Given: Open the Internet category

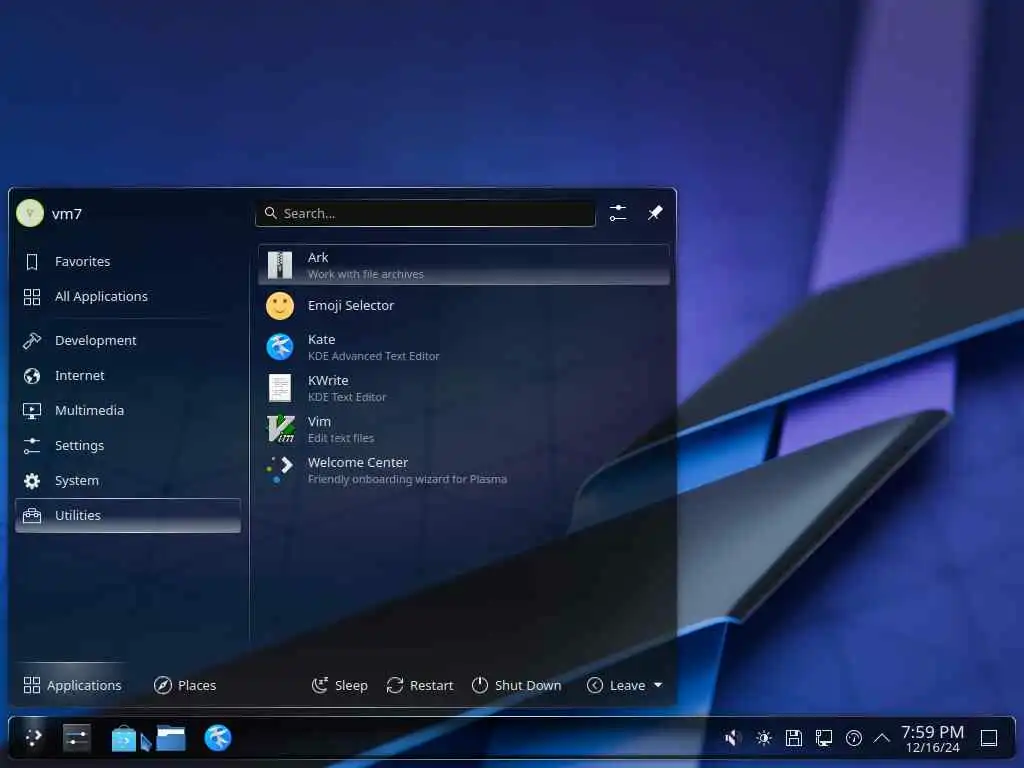Looking at the screenshot, I should pos(128,376).
